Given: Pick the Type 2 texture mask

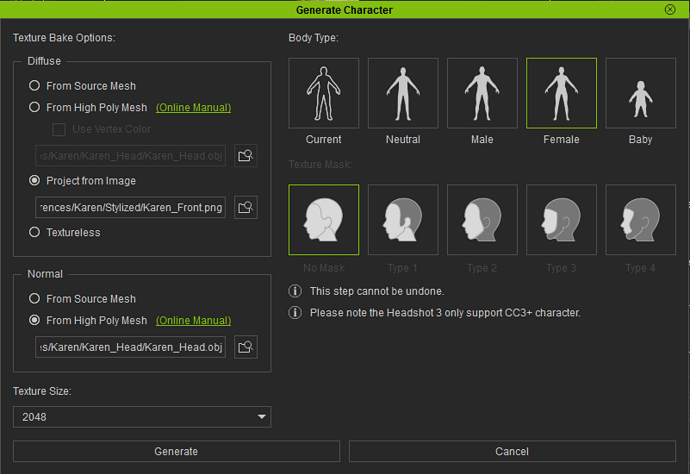Looking at the screenshot, I should [x=482, y=220].
